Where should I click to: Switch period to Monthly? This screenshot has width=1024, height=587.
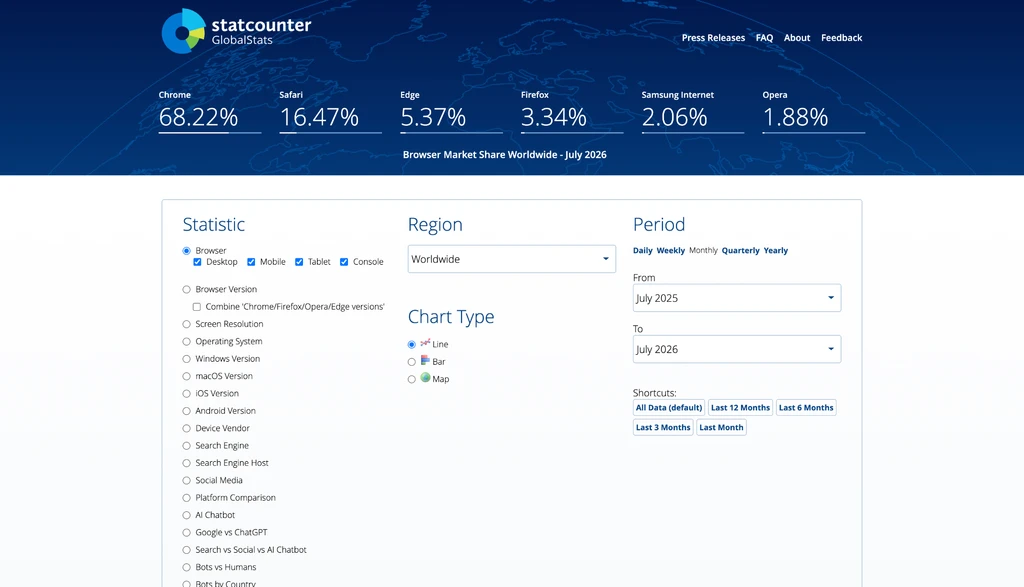(703, 251)
